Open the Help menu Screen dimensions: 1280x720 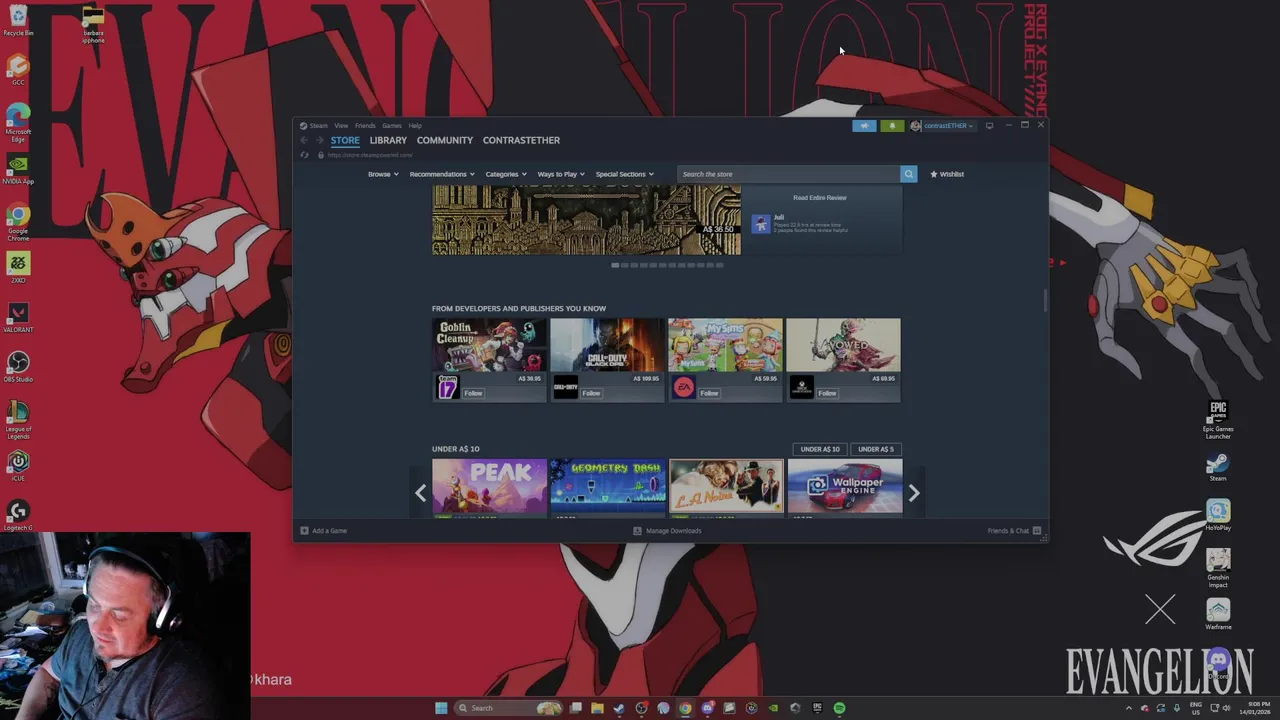point(415,126)
